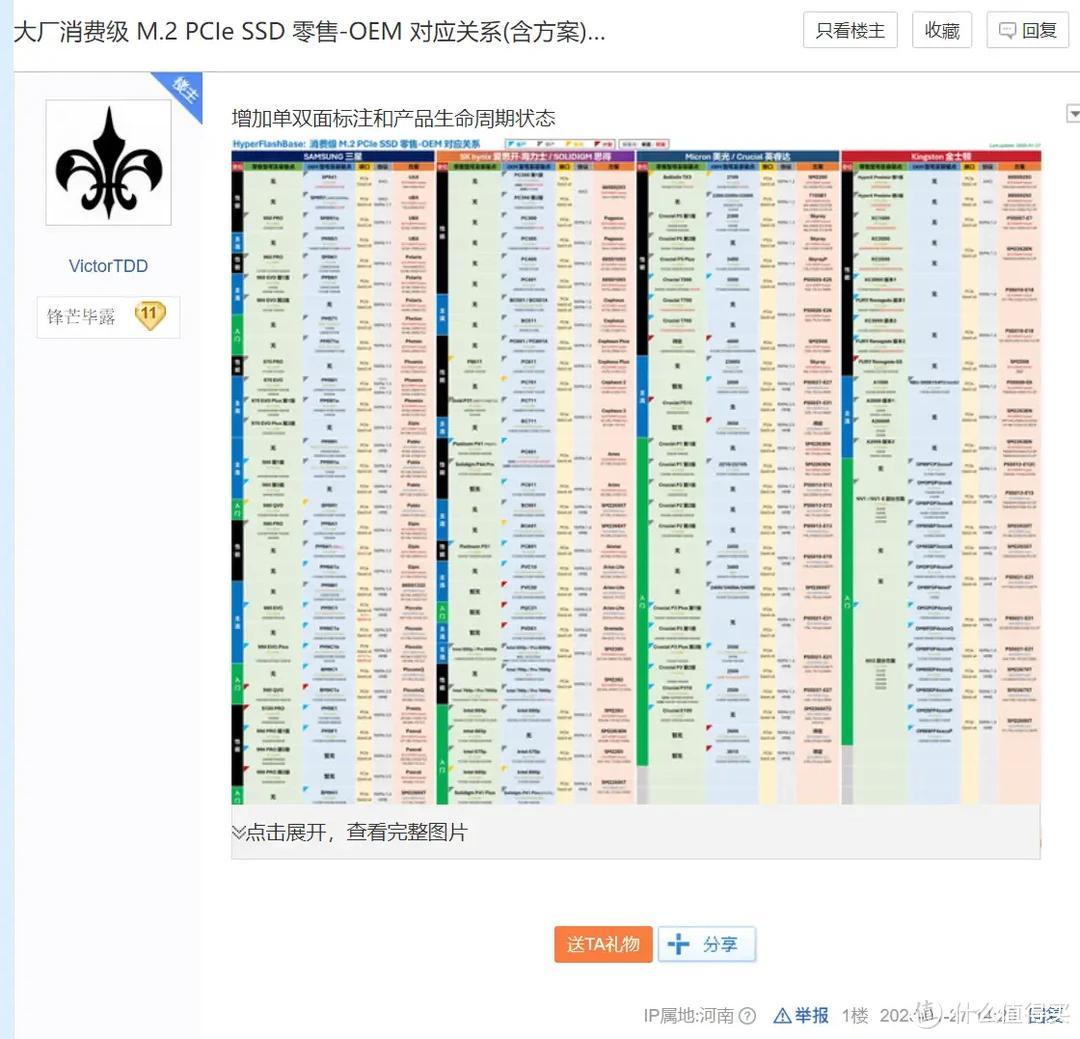This screenshot has height=1039, width=1080.
Task: Click the speech bubble icon in the 回复 button
Action: pyautogui.click(x=1007, y=30)
